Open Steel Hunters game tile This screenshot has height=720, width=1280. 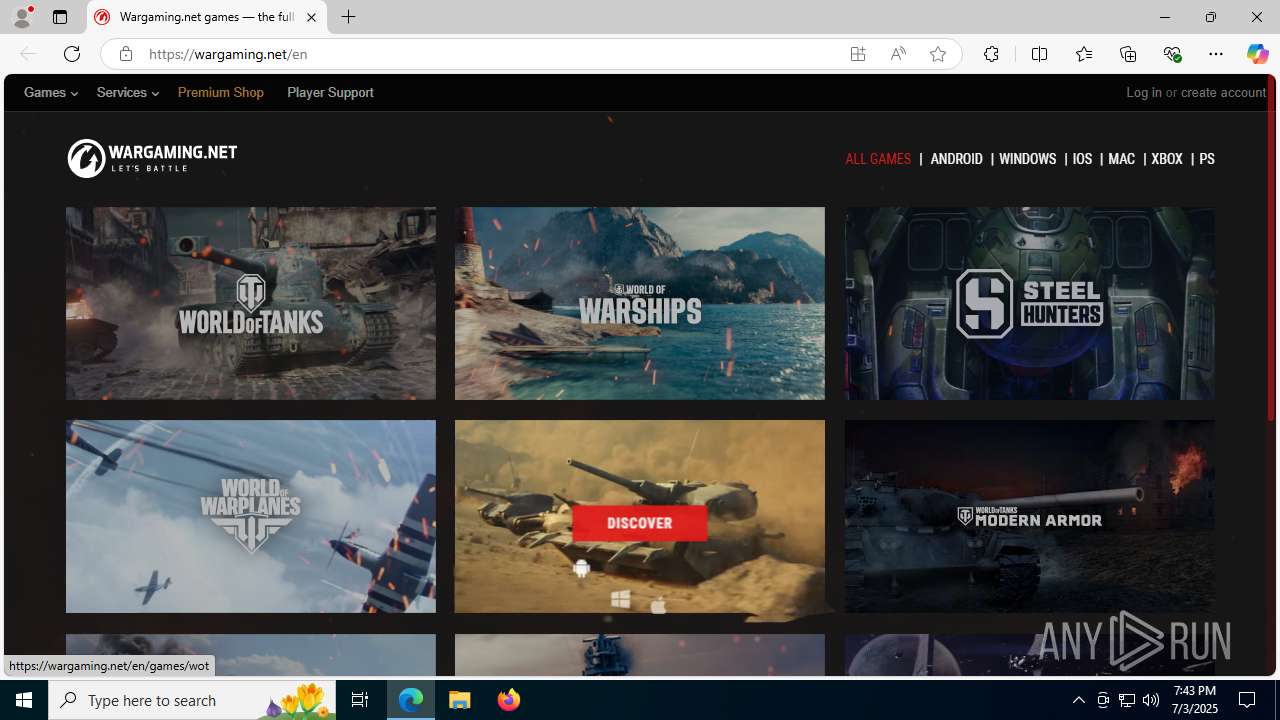point(1030,303)
